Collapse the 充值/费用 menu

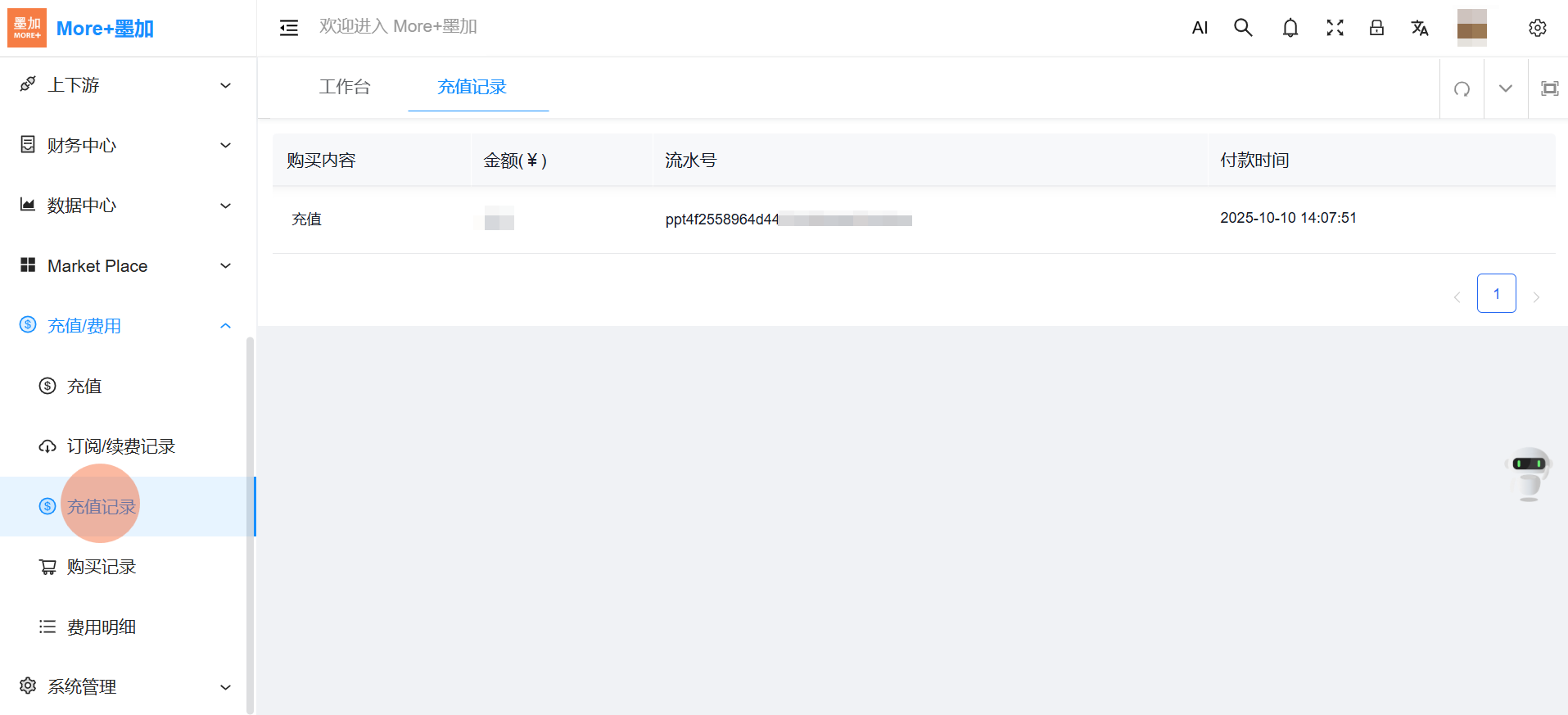pyautogui.click(x=127, y=326)
